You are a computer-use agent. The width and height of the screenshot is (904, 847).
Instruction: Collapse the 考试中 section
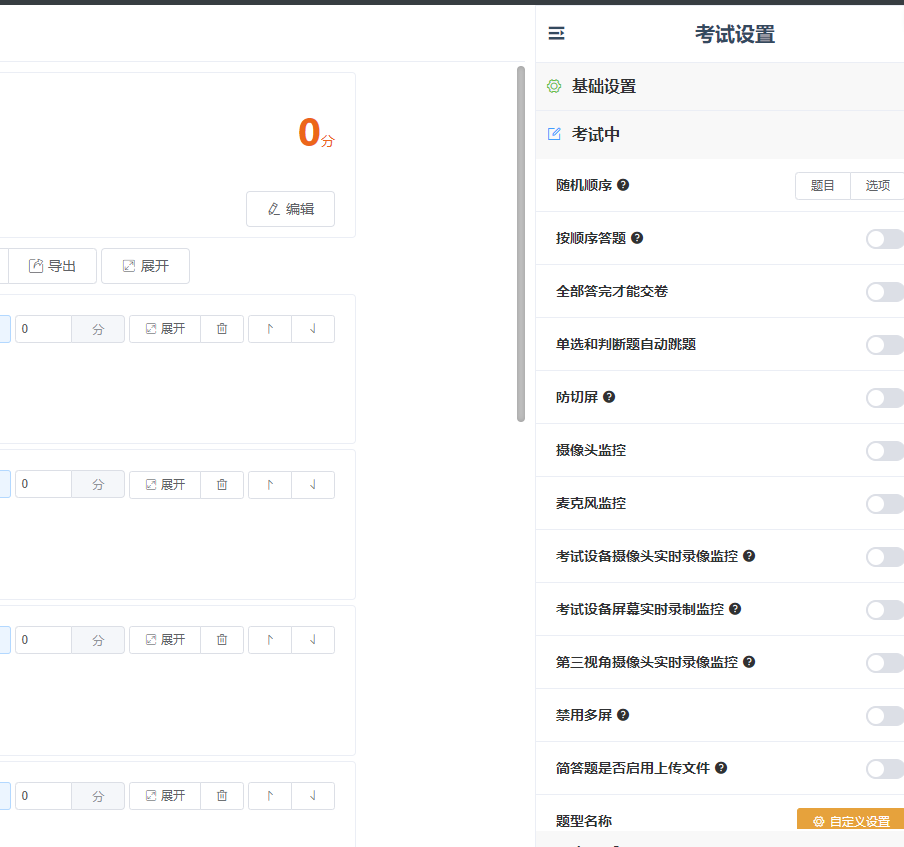tap(720, 134)
